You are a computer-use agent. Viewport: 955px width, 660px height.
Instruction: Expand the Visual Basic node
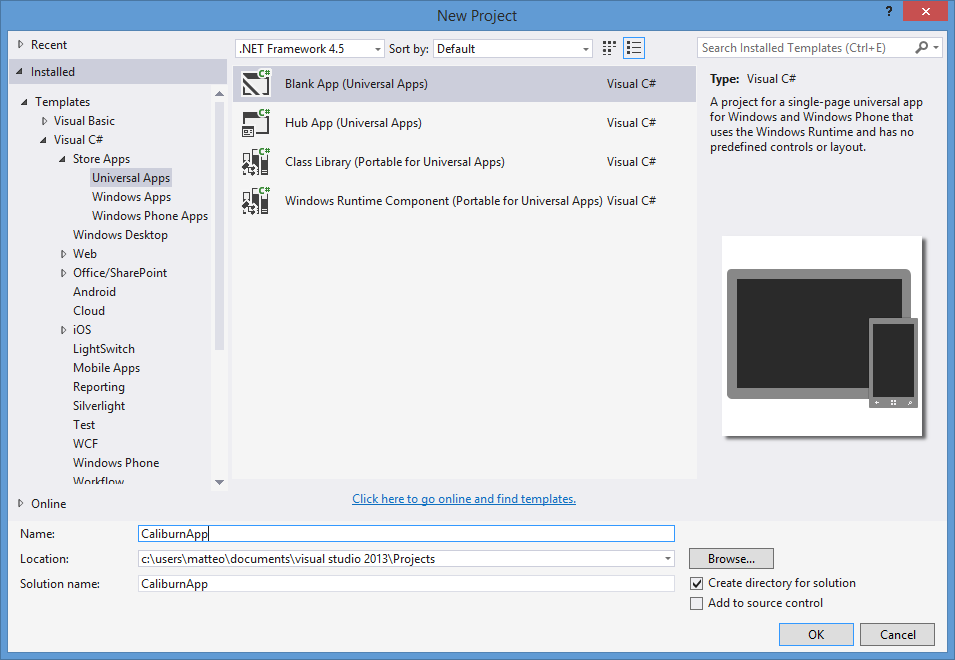44,121
